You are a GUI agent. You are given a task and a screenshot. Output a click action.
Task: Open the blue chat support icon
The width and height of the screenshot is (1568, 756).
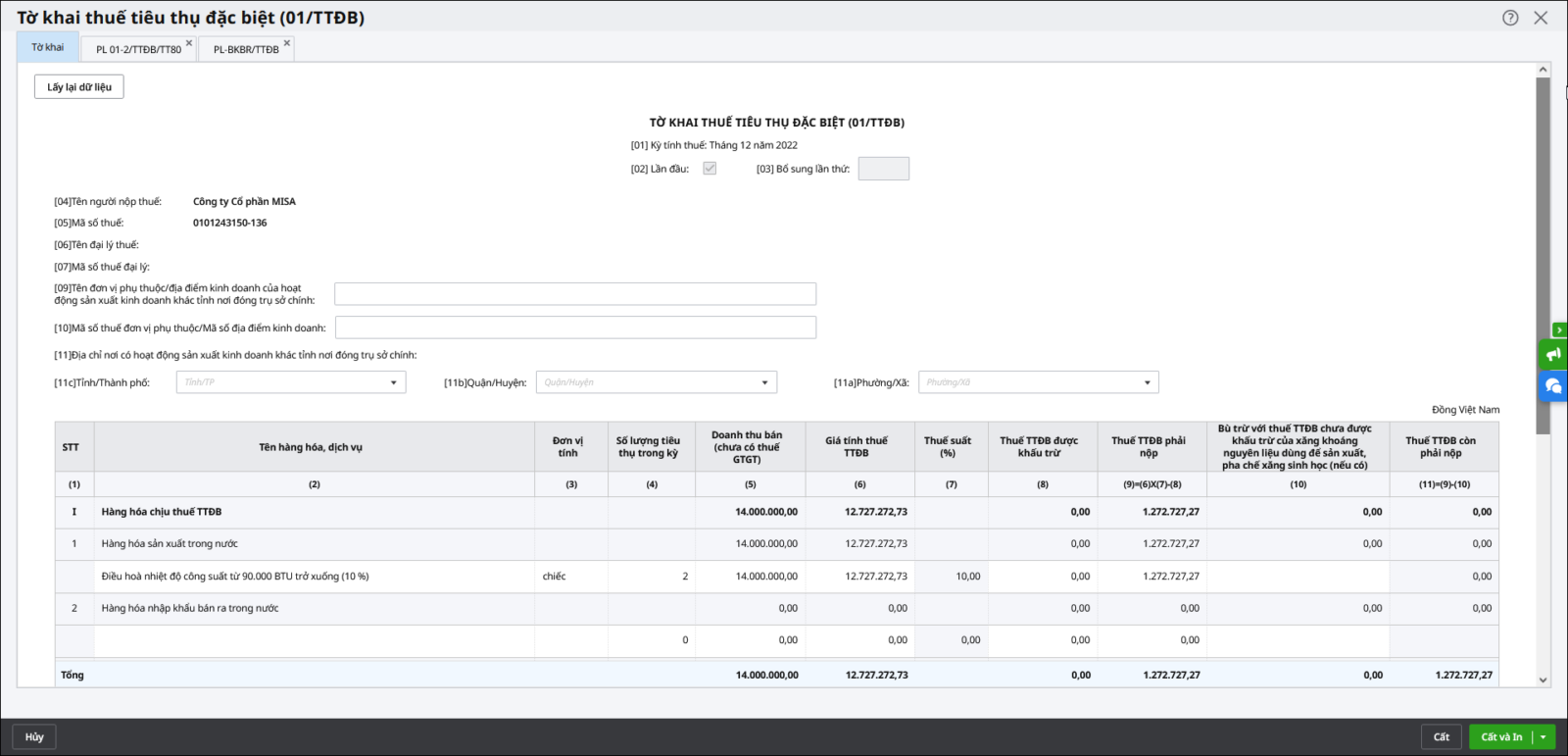1553,385
